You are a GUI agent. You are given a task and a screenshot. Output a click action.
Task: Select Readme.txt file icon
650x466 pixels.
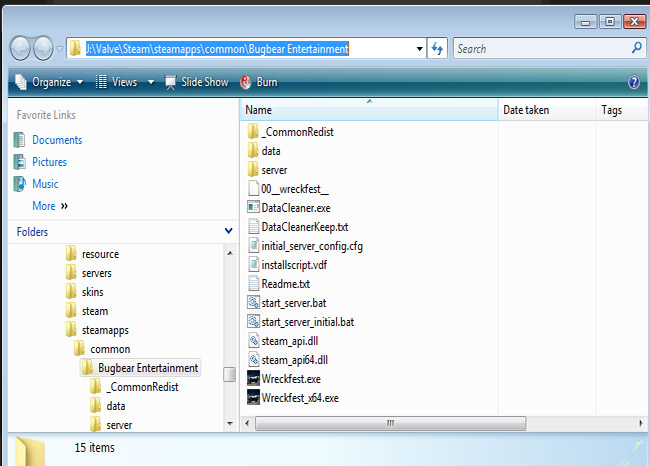pyautogui.click(x=253, y=284)
